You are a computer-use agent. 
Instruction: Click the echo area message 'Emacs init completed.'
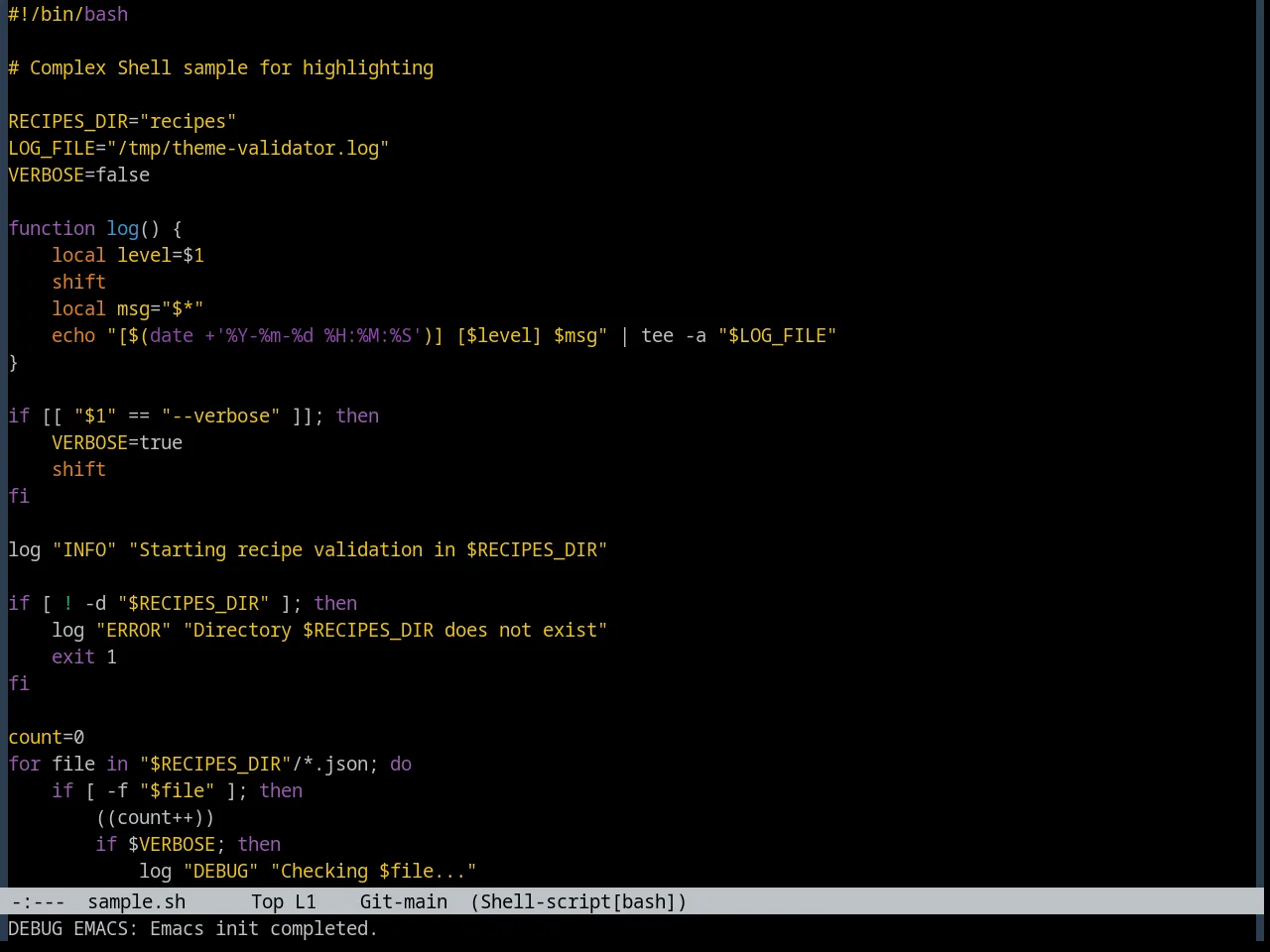click(264, 928)
